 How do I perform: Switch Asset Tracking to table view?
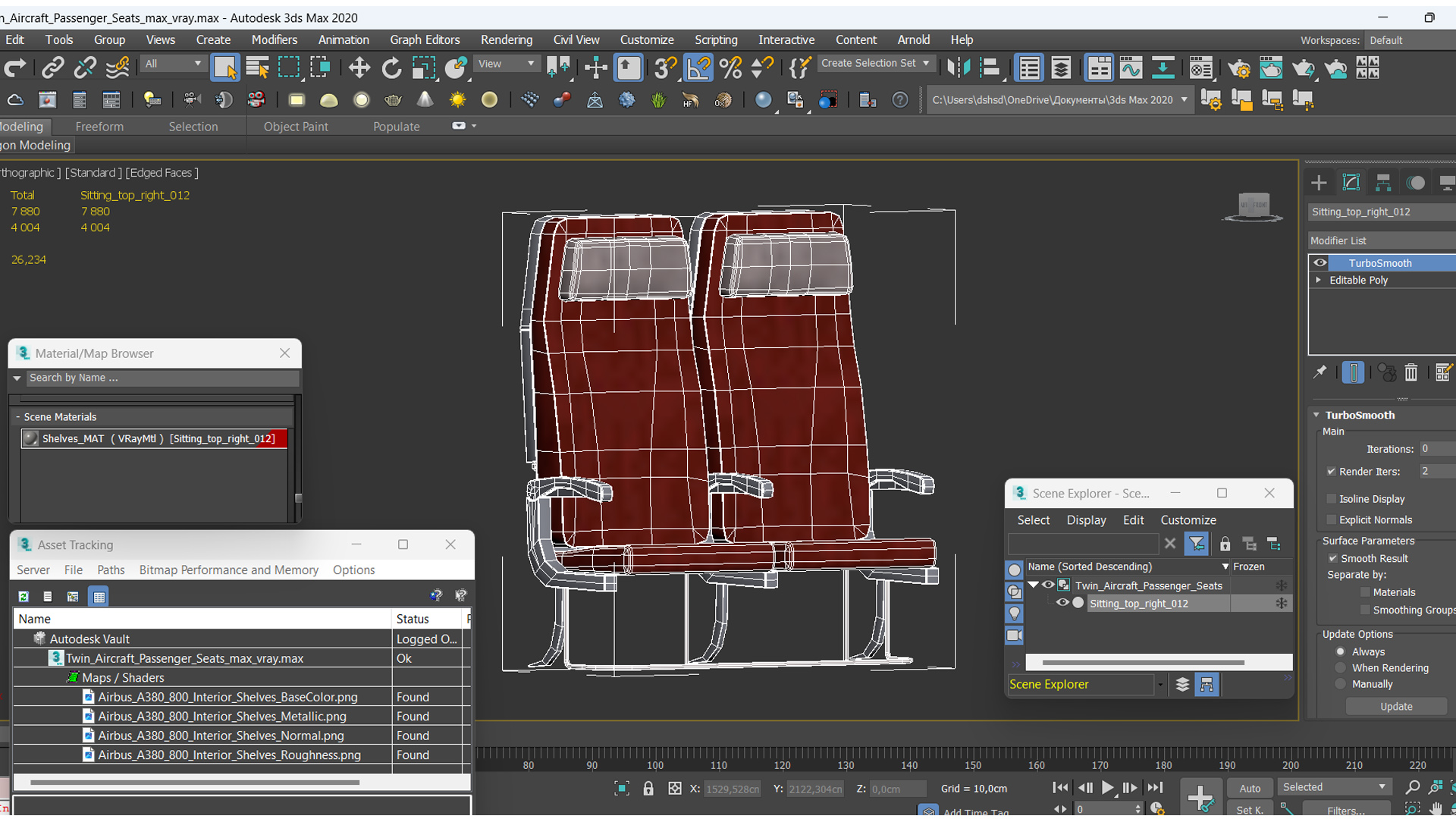coord(99,596)
